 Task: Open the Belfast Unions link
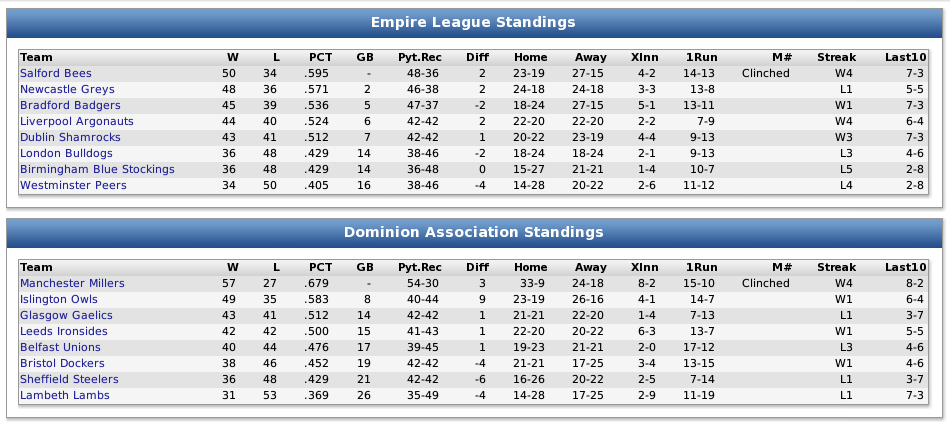(61, 348)
